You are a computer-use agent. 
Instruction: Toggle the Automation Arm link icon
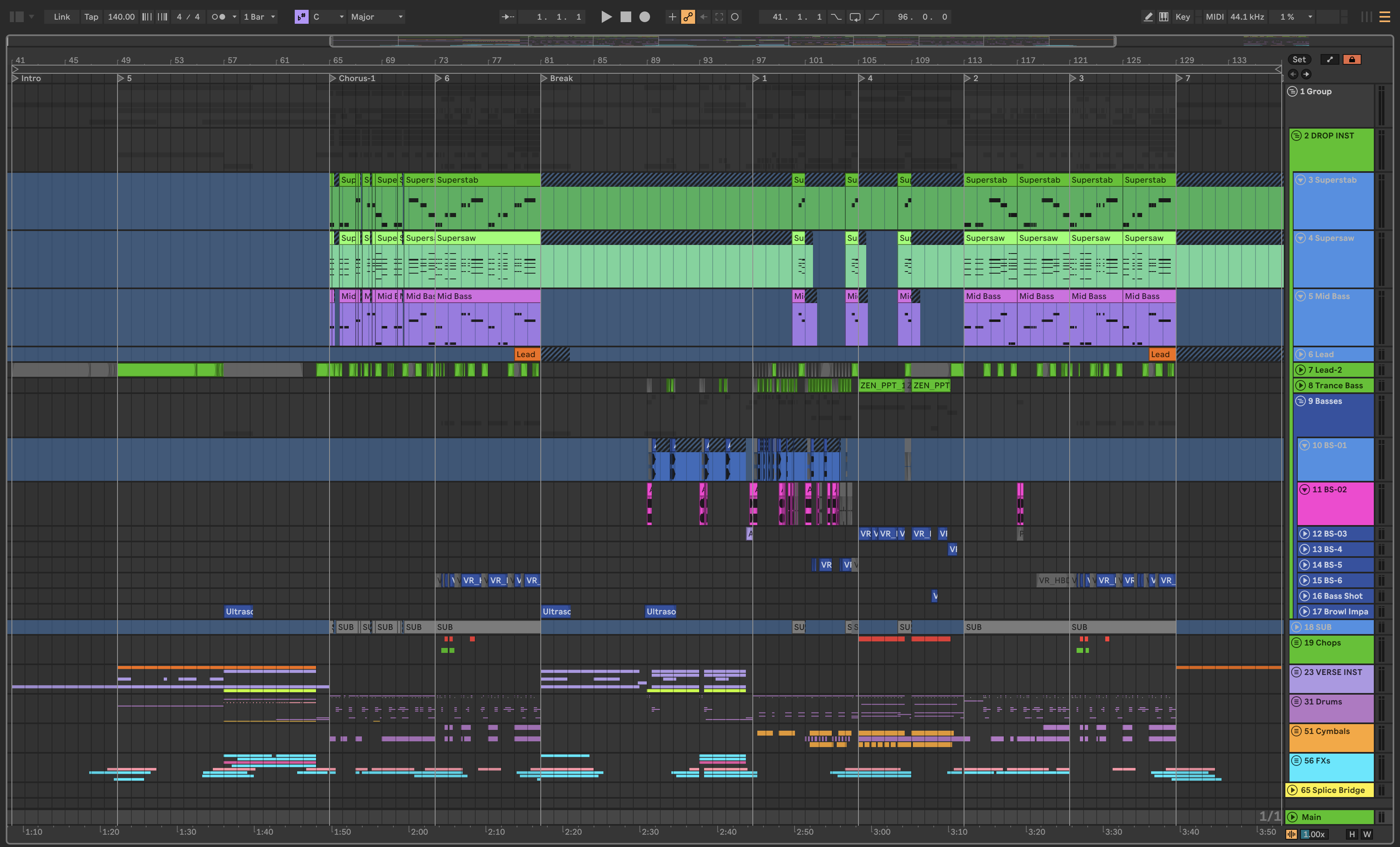688,17
